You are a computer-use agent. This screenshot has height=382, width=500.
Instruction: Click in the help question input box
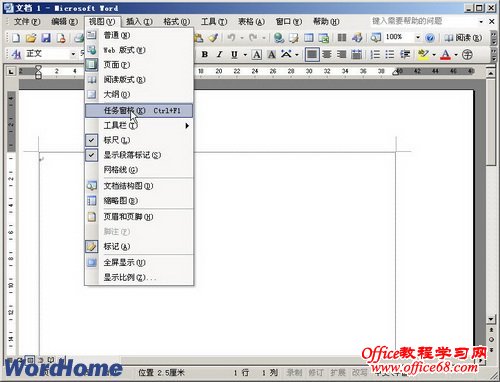(x=423, y=22)
